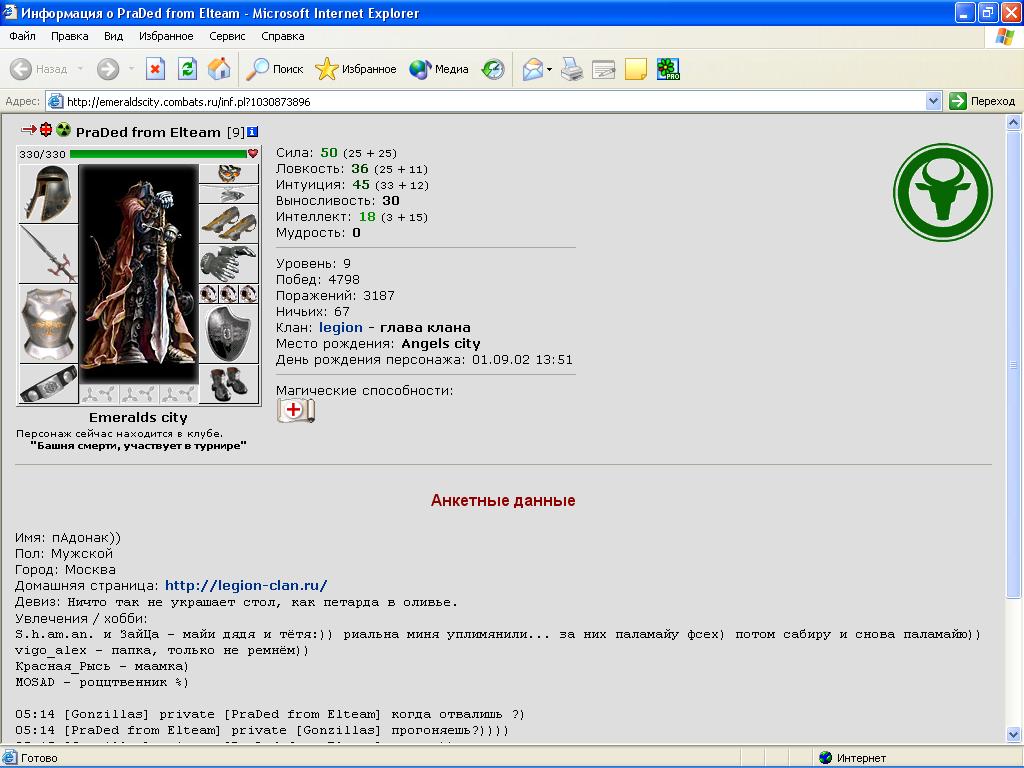Click the green radiation clan icon
The image size is (1024, 768).
tap(63, 129)
